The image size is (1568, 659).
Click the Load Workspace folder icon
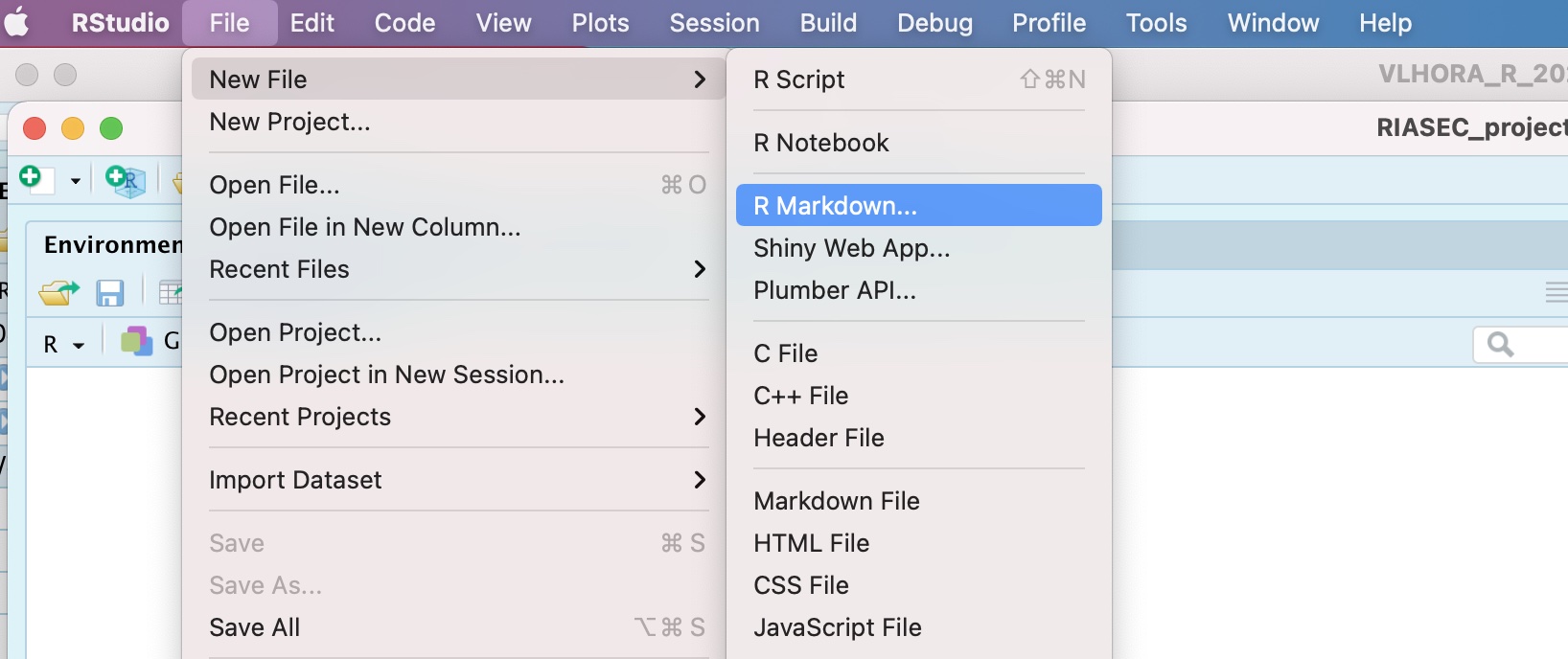pos(58,292)
